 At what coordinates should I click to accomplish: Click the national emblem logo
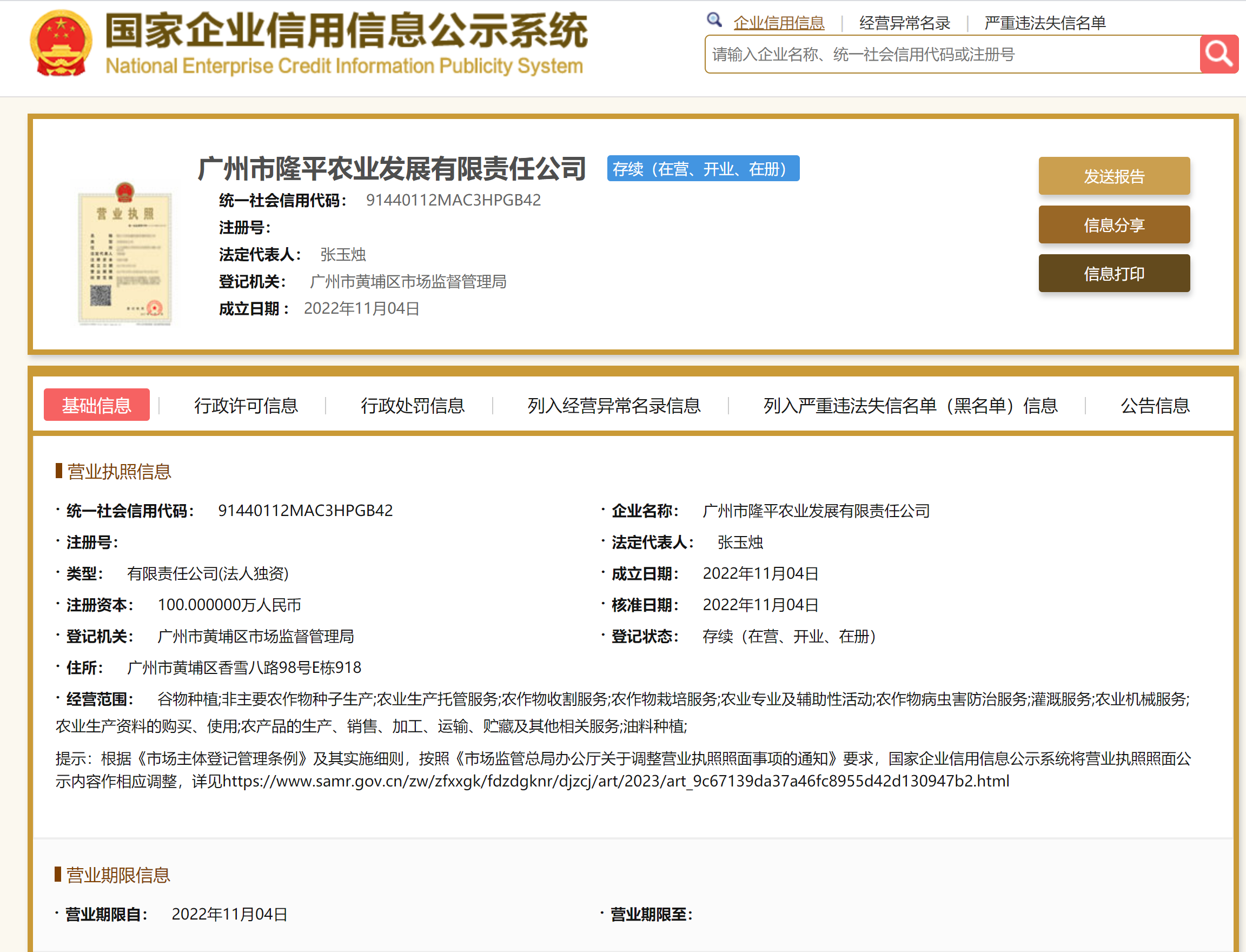tap(60, 43)
